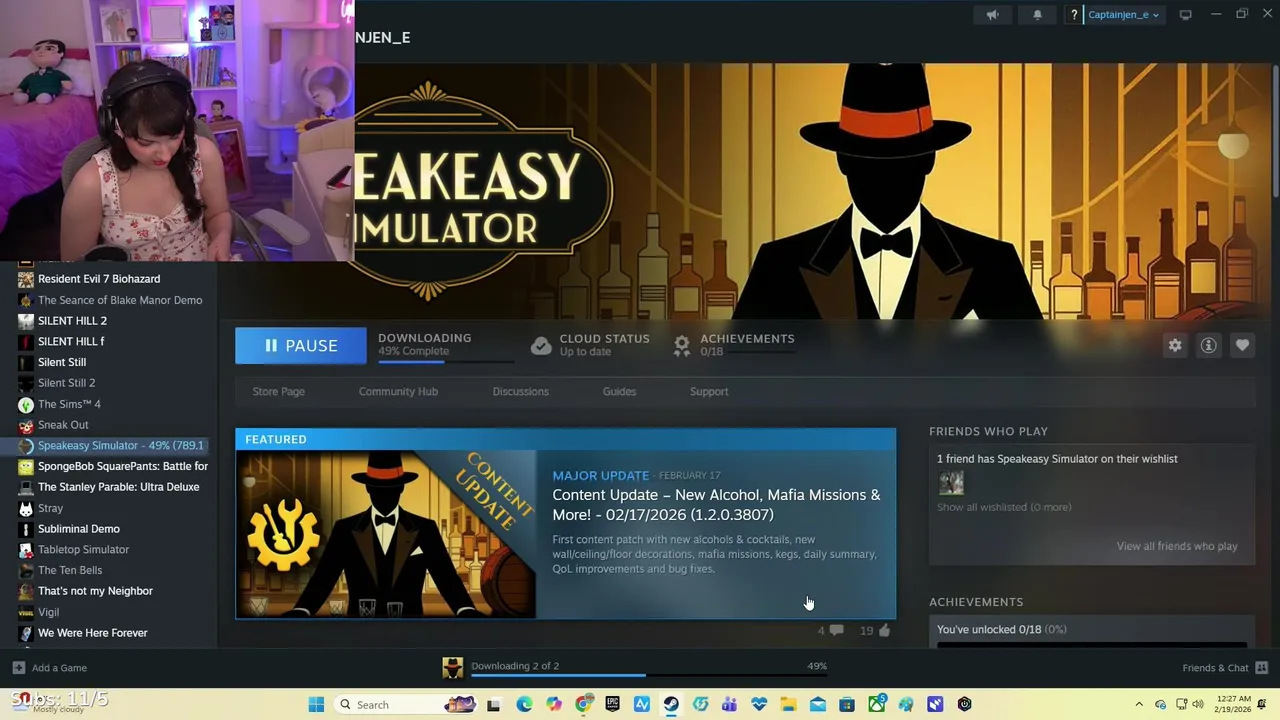Screen dimensions: 1280x720
Task: Click the Steam taskbar icon
Action: click(x=671, y=705)
